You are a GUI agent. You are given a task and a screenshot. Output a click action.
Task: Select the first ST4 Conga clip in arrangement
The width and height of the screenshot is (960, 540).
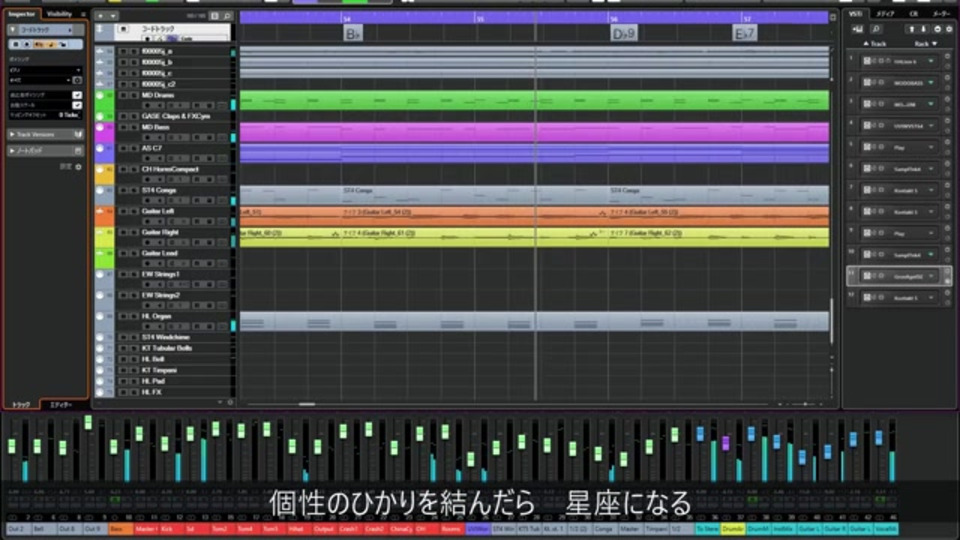click(x=473, y=195)
